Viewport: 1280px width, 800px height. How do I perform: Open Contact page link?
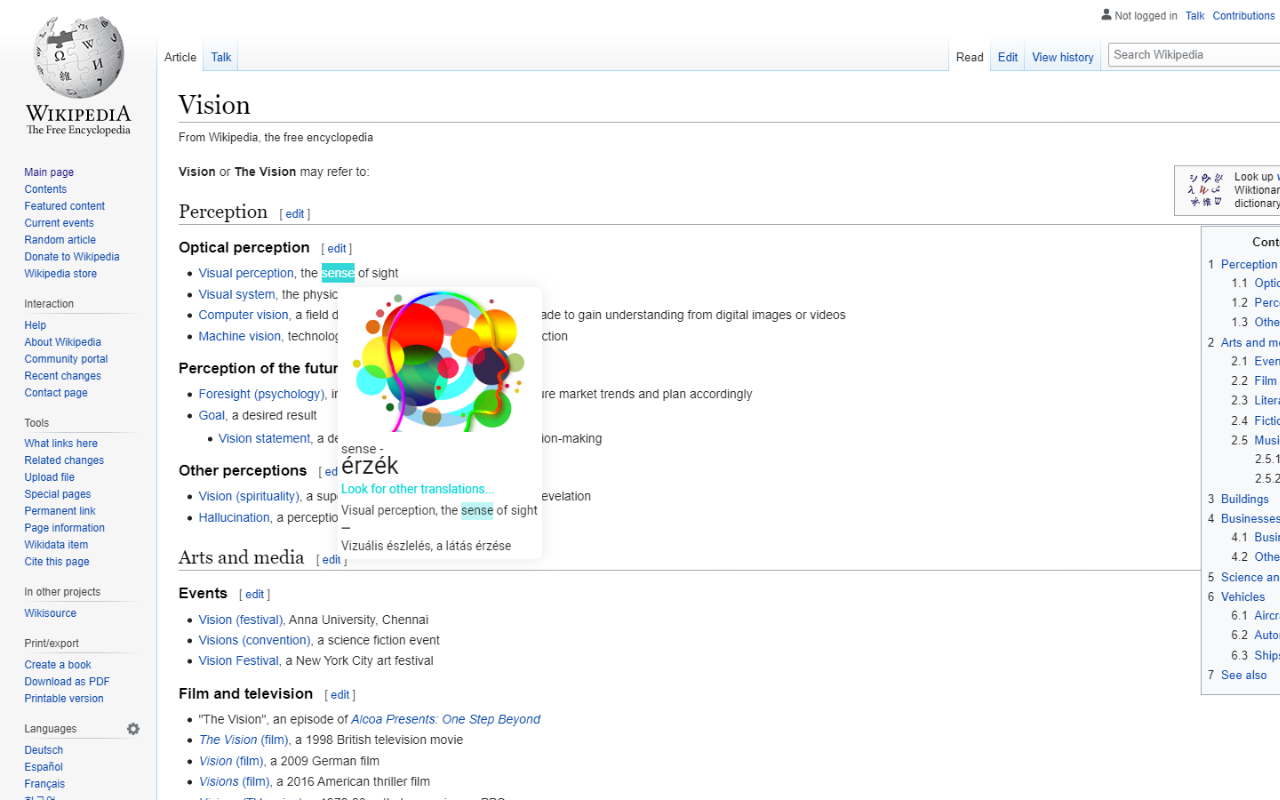point(55,393)
